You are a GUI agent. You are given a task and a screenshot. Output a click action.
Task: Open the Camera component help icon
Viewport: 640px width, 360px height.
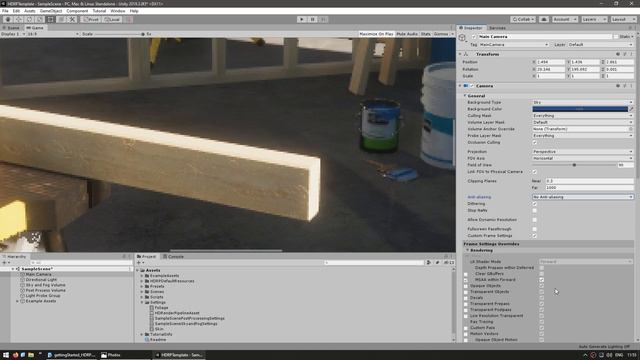(x=618, y=86)
